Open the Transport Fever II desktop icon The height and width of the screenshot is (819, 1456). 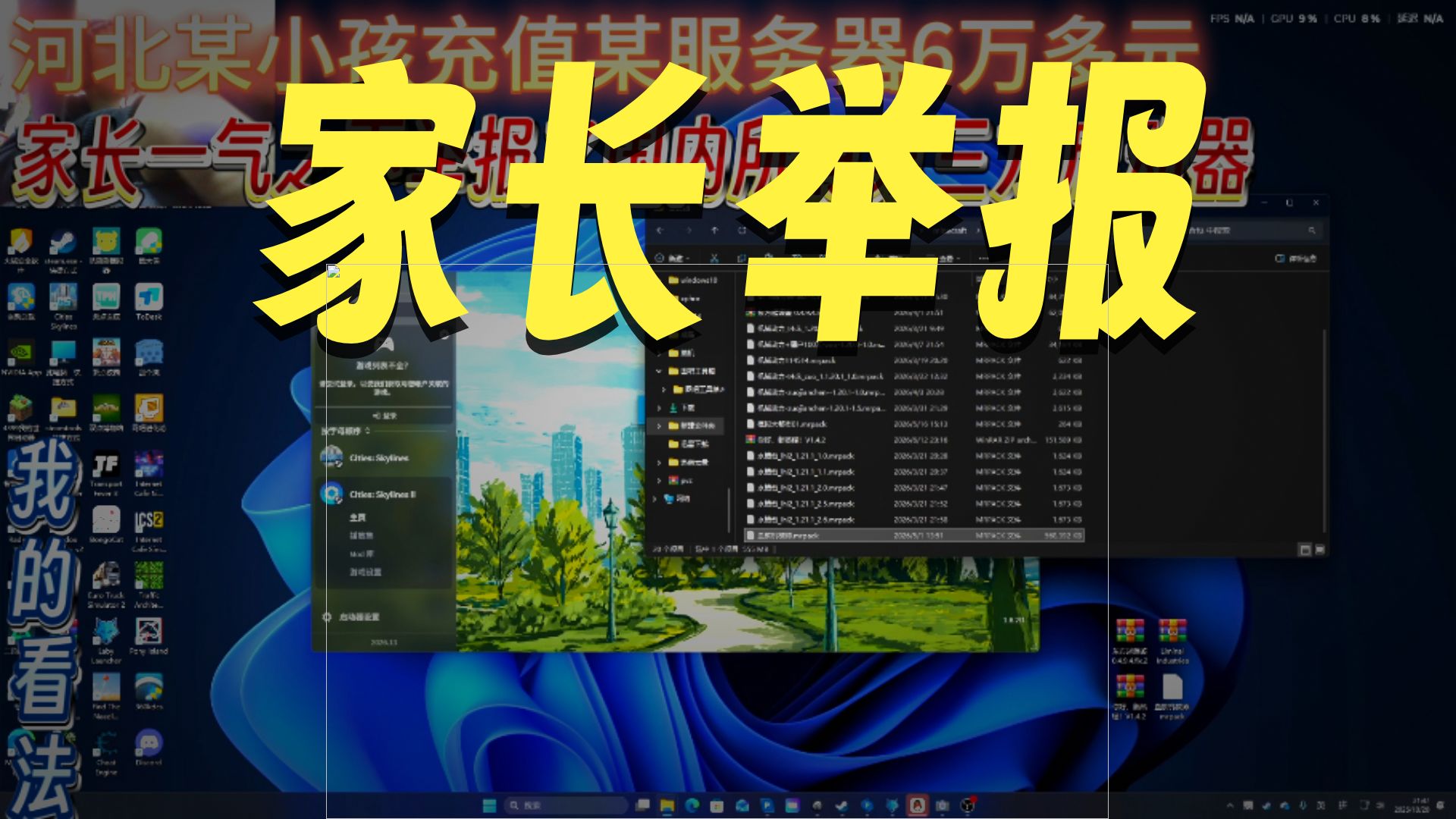click(x=106, y=475)
